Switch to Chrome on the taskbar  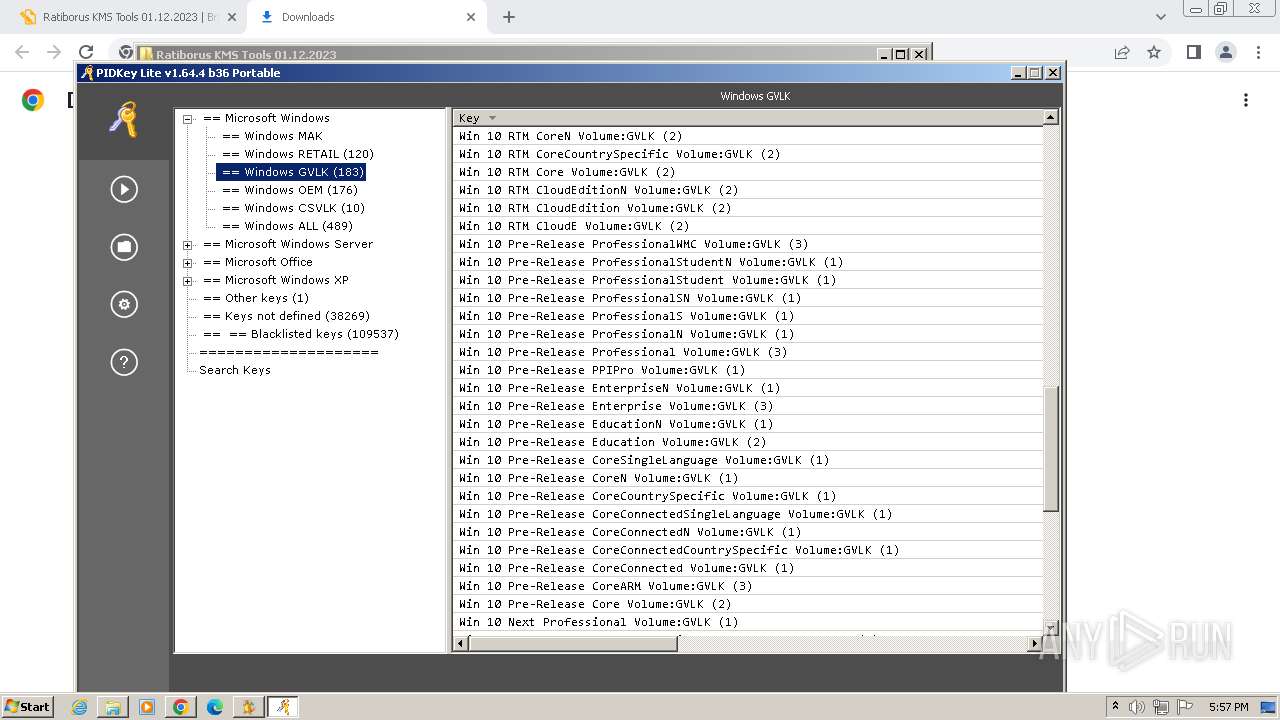(x=181, y=707)
